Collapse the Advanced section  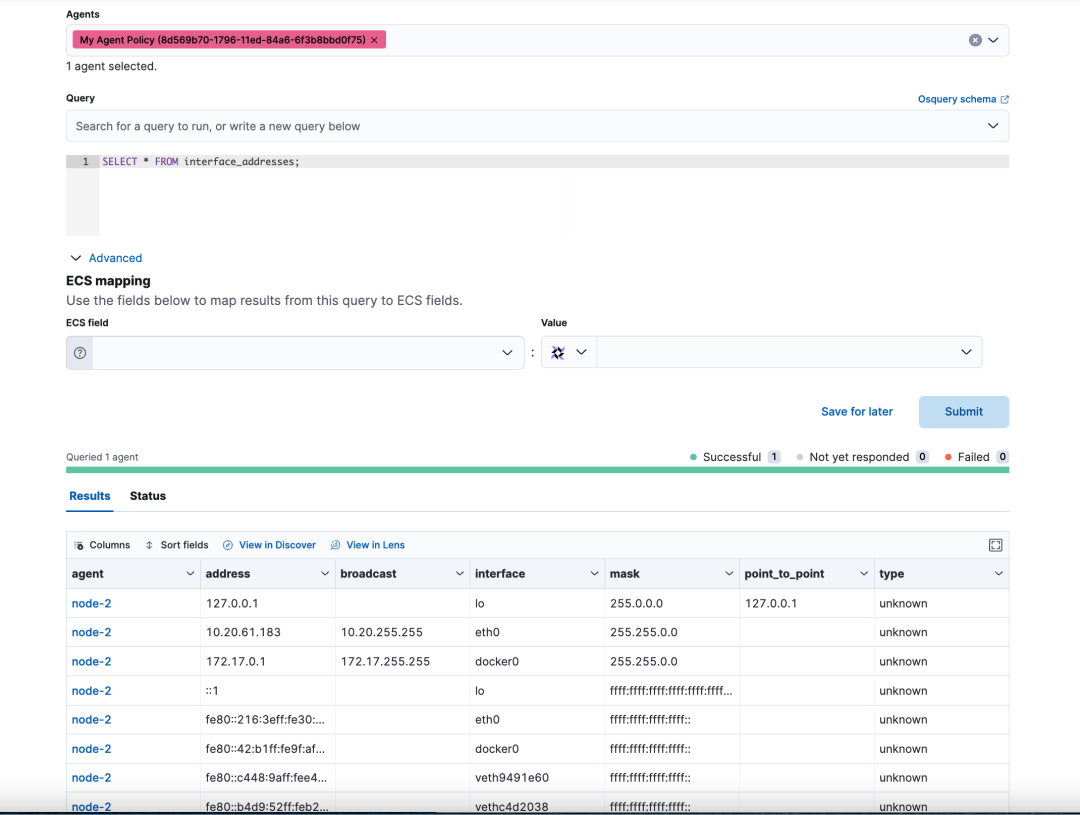point(106,258)
